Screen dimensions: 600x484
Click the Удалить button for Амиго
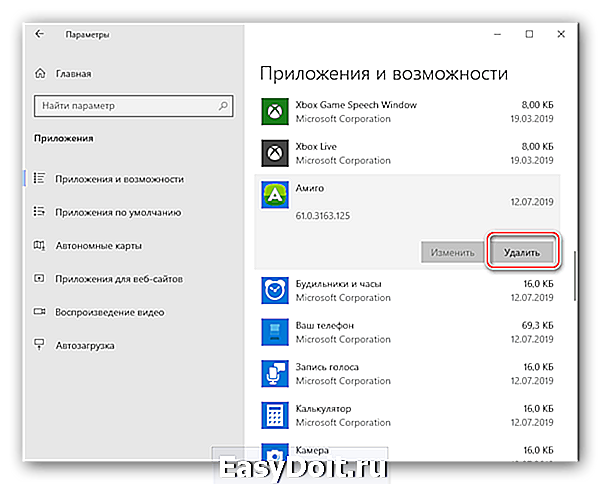[522, 252]
